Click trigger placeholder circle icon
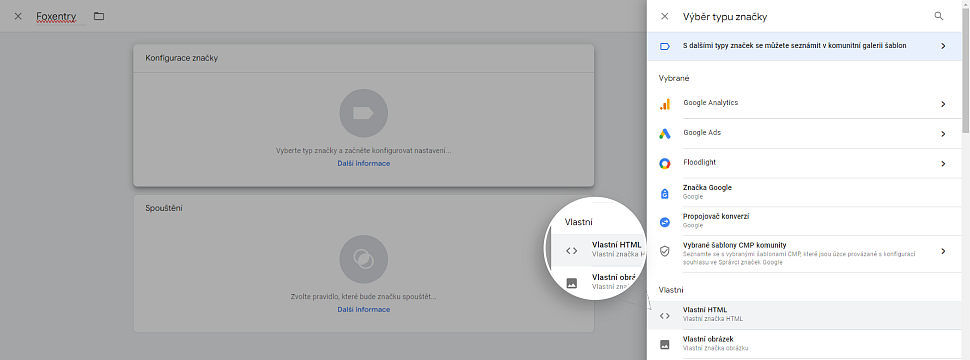This screenshot has width=970, height=360. (x=364, y=259)
